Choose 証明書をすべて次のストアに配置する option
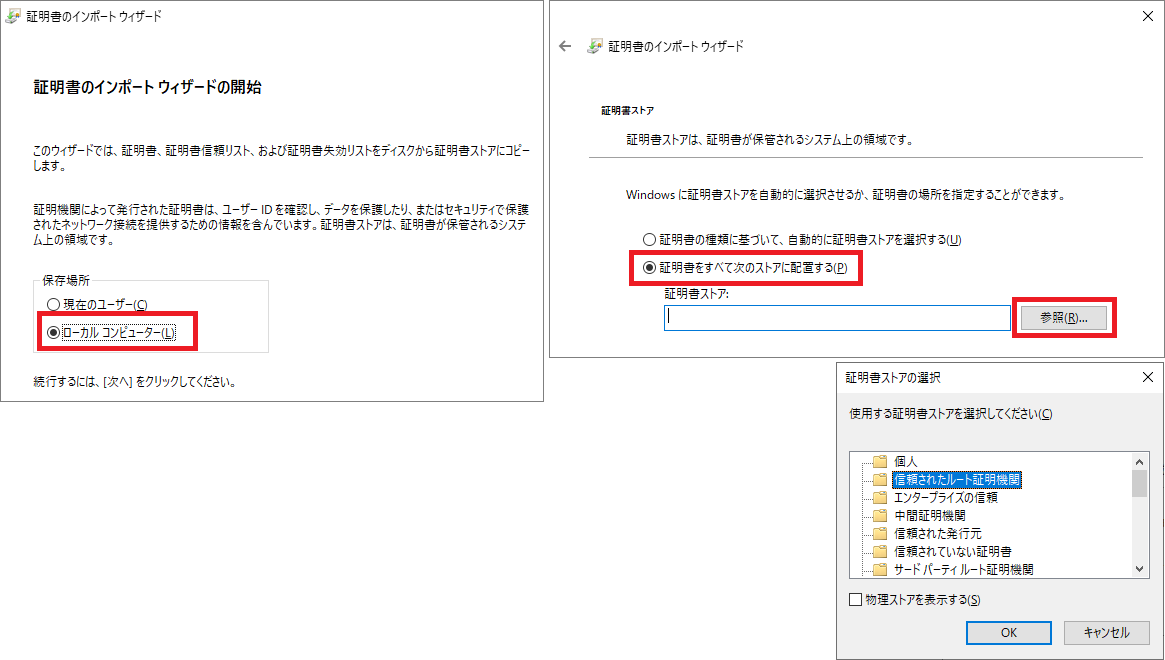1165x660 pixels. (650, 268)
